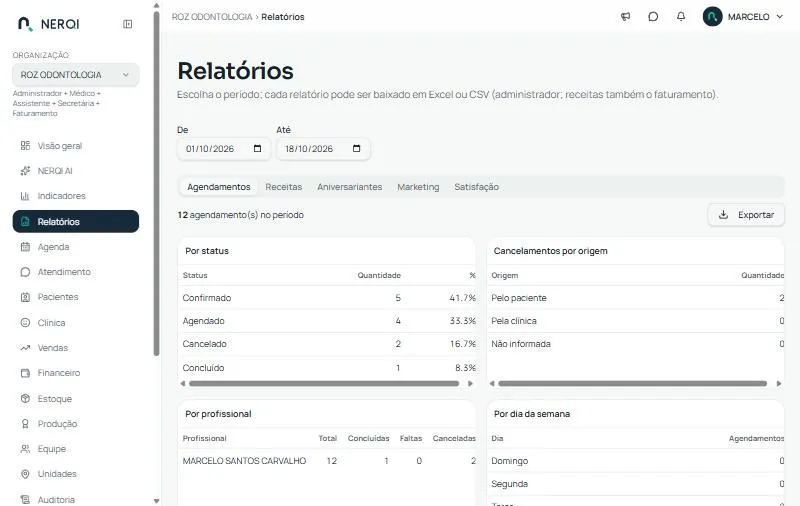Go to Visão geral in sidebar
Screen dimensions: 800x506
pos(76,146)
